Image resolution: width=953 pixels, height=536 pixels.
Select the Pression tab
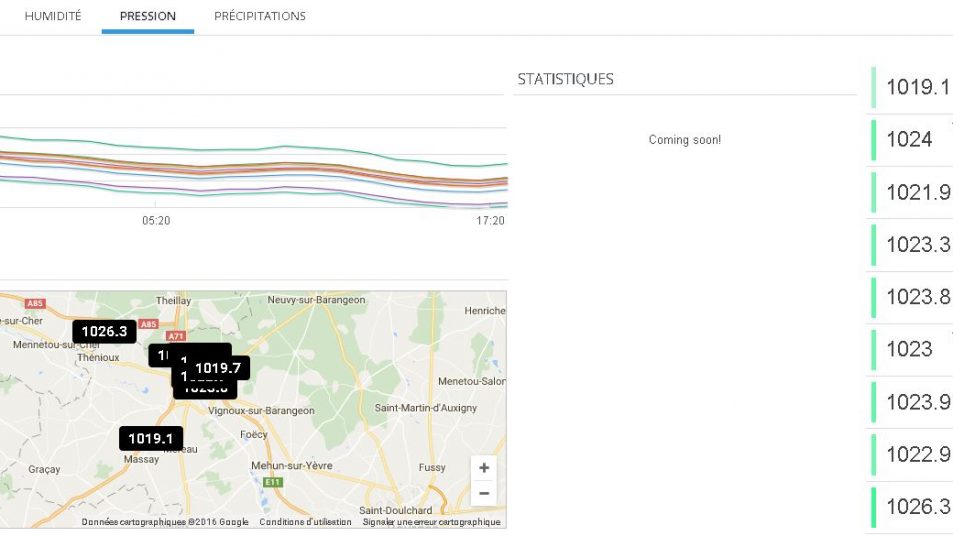(147, 16)
